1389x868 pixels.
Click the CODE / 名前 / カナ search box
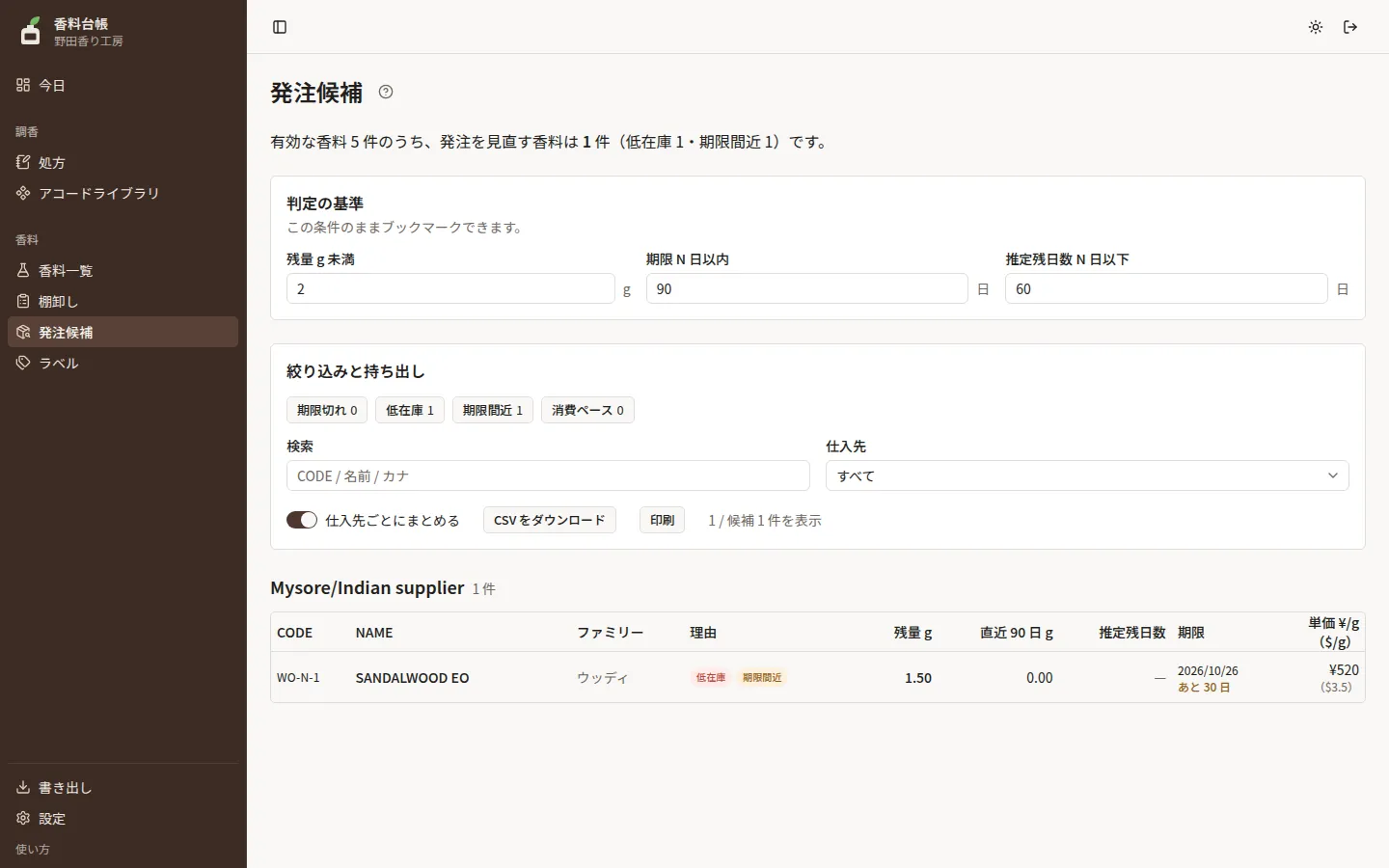(548, 475)
